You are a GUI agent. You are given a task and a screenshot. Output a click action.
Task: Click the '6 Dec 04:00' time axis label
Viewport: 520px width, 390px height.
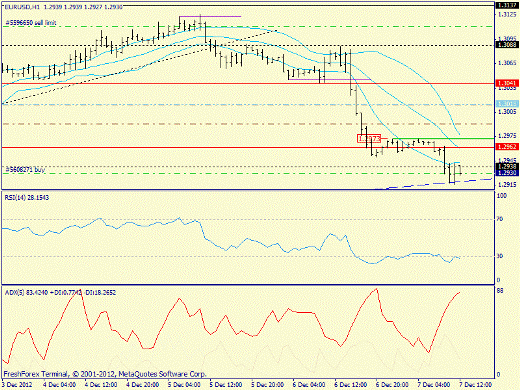309,385
